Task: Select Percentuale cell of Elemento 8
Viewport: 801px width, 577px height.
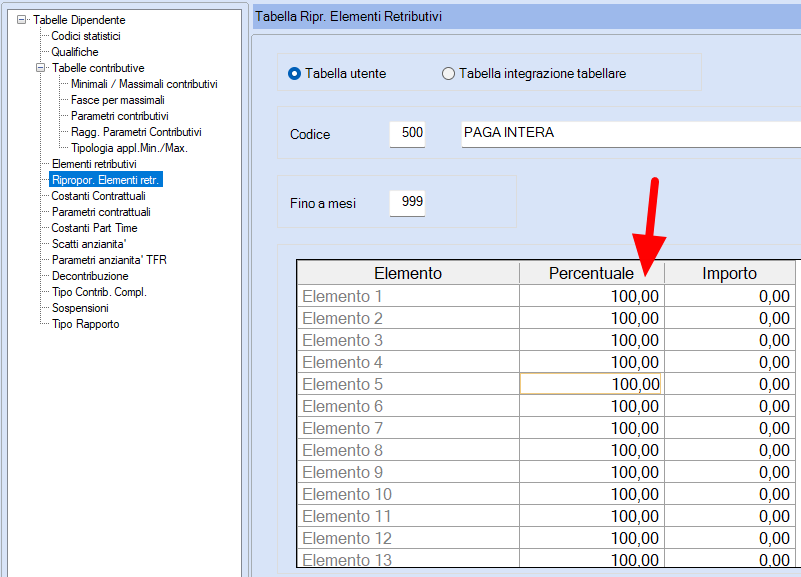Action: pyautogui.click(x=592, y=450)
